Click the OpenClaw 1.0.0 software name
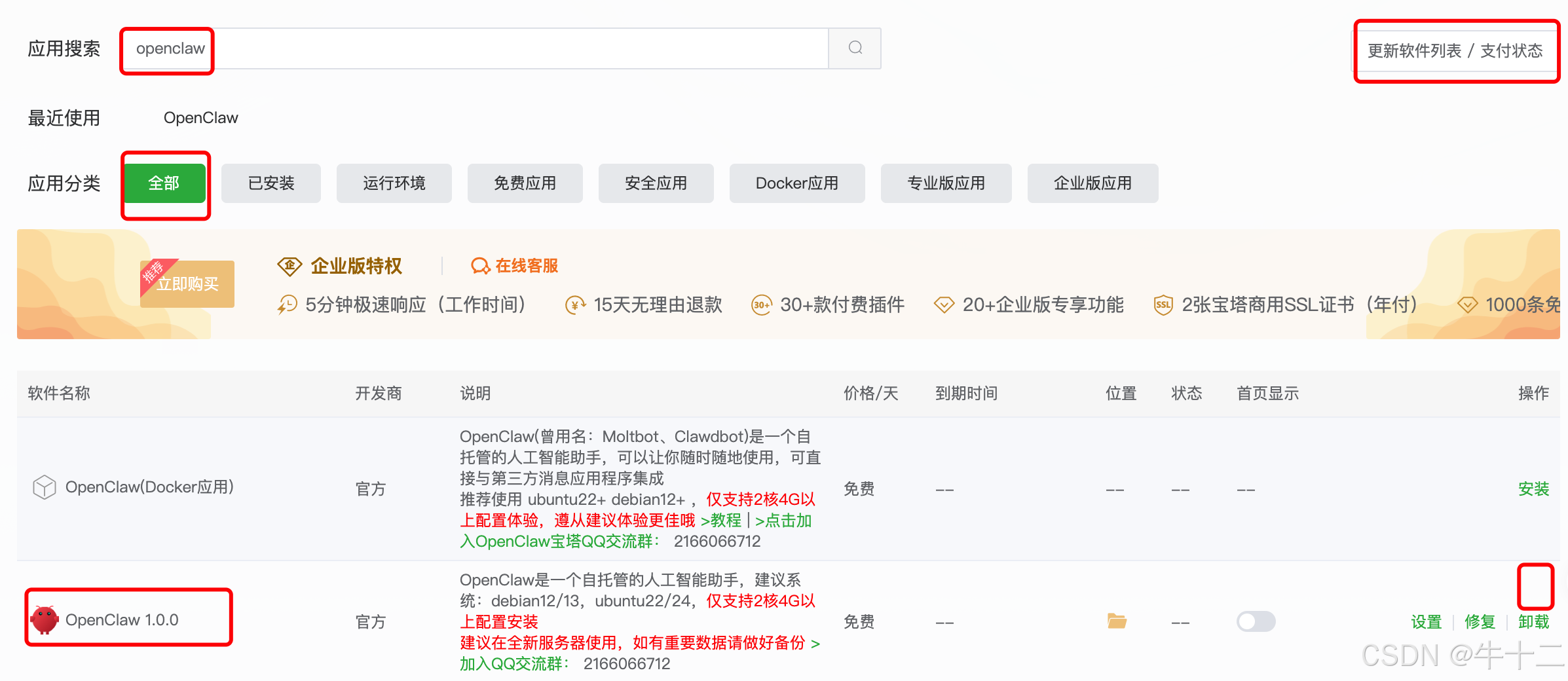The height and width of the screenshot is (681, 1568). point(122,620)
